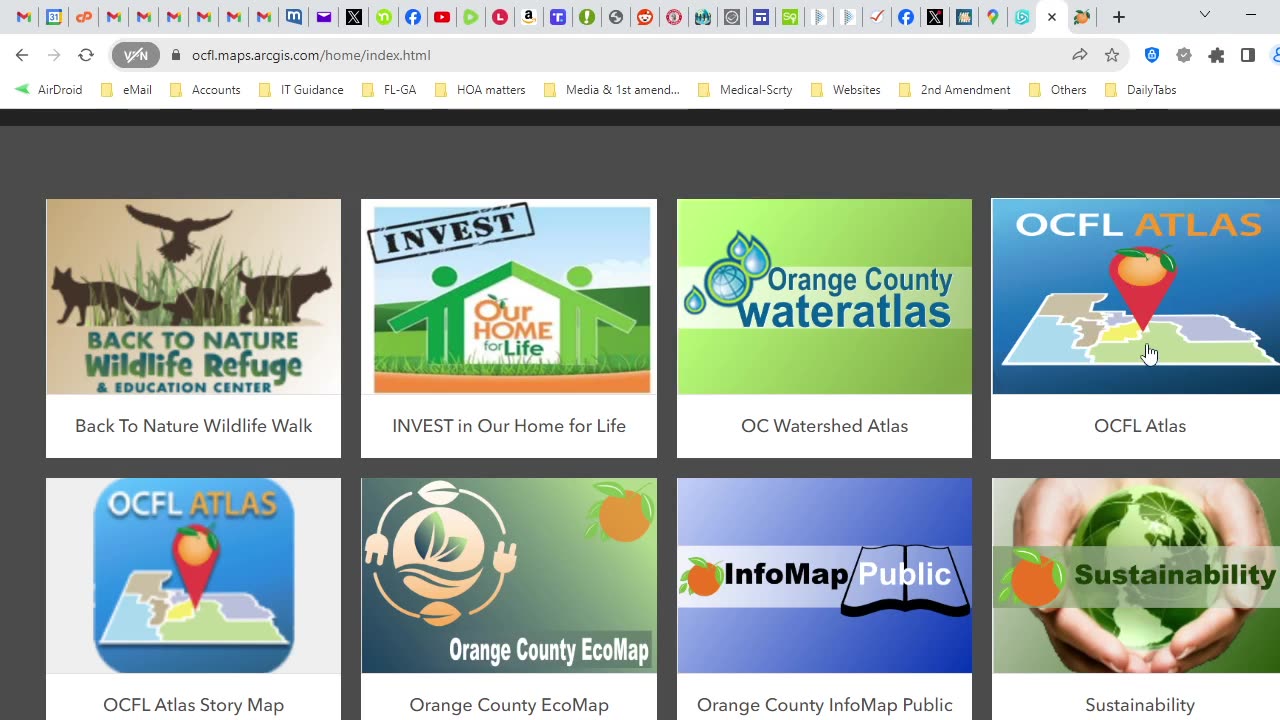Switch to the Mastodon tab
This screenshot has width=1280, height=720.
pyautogui.click(x=294, y=17)
